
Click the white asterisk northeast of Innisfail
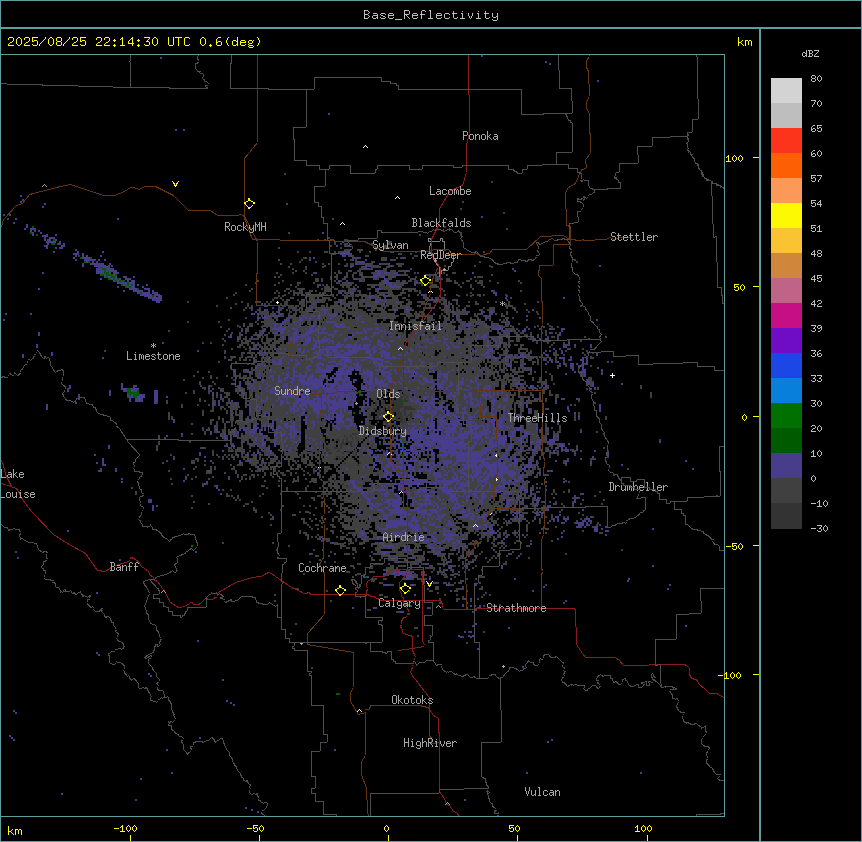tap(502, 303)
